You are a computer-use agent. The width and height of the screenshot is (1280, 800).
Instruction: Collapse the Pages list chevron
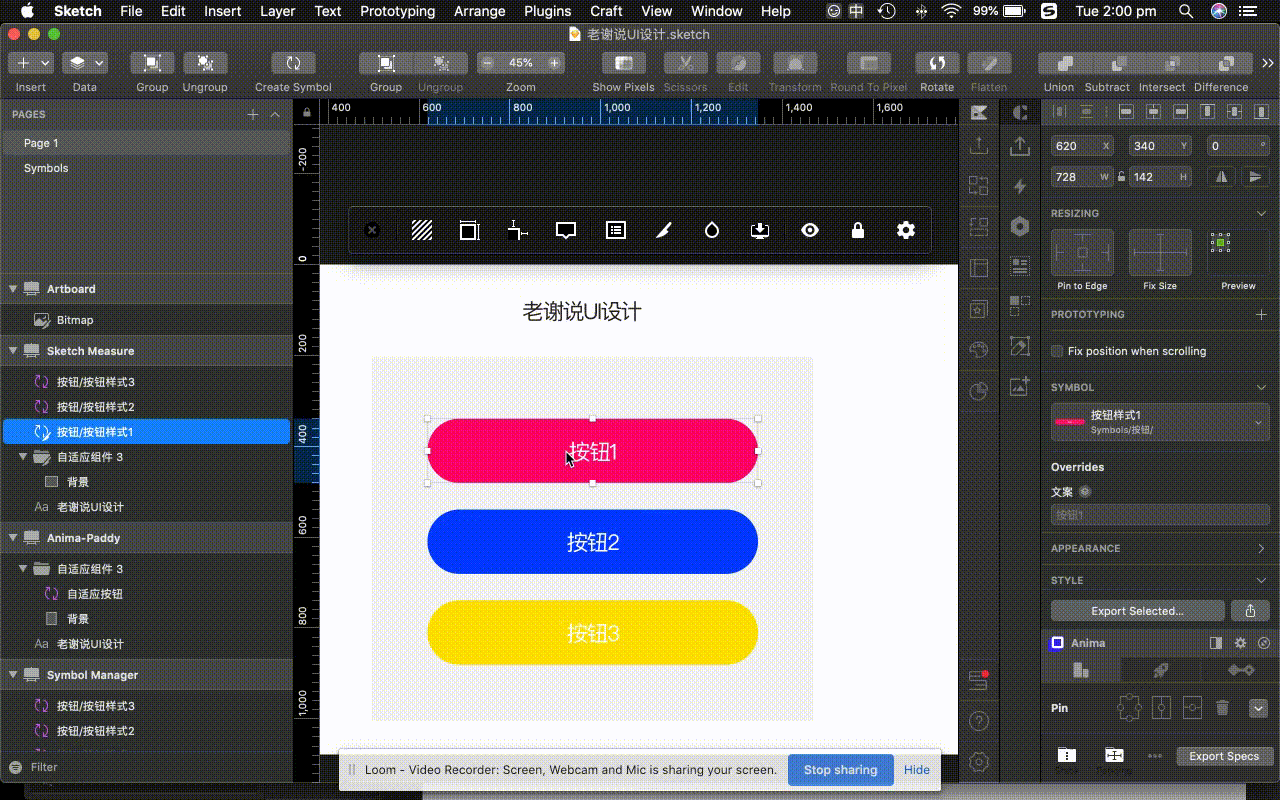tap(275, 115)
